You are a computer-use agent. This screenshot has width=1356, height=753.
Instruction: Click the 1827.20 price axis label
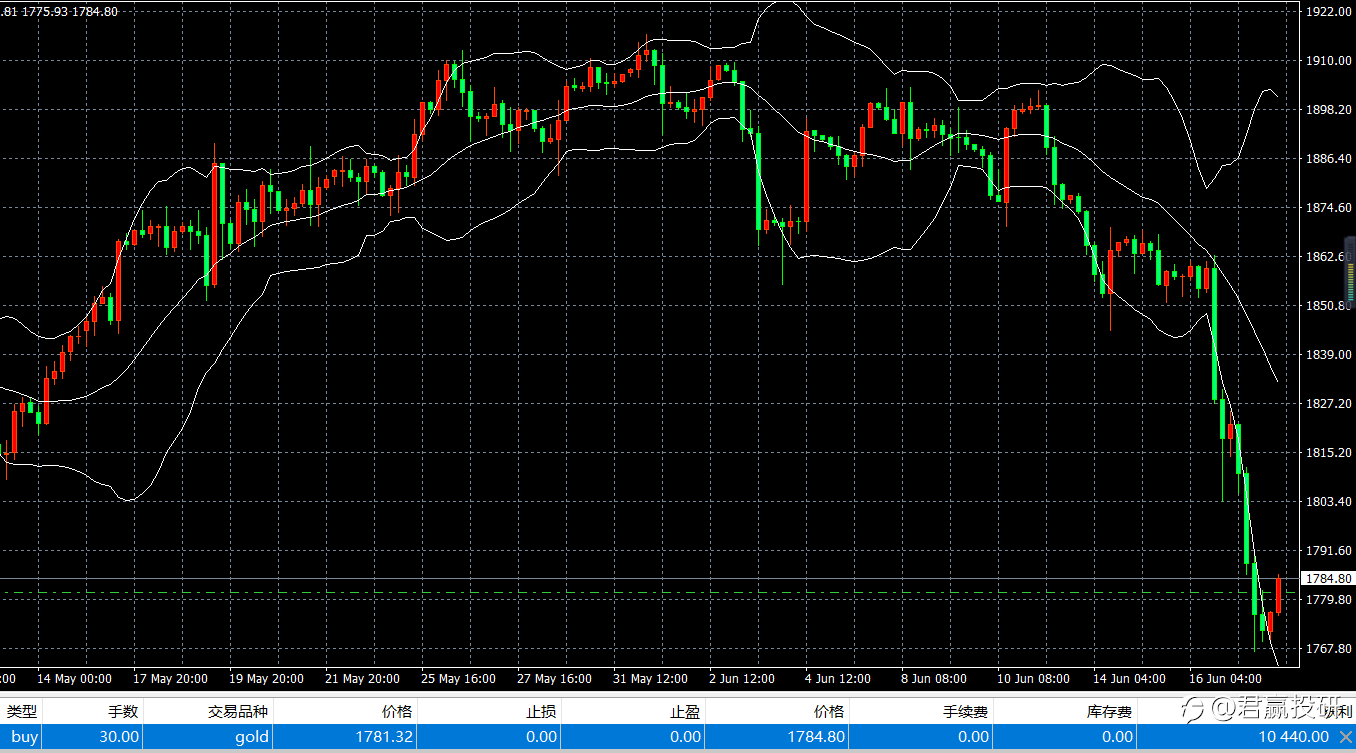point(1329,404)
